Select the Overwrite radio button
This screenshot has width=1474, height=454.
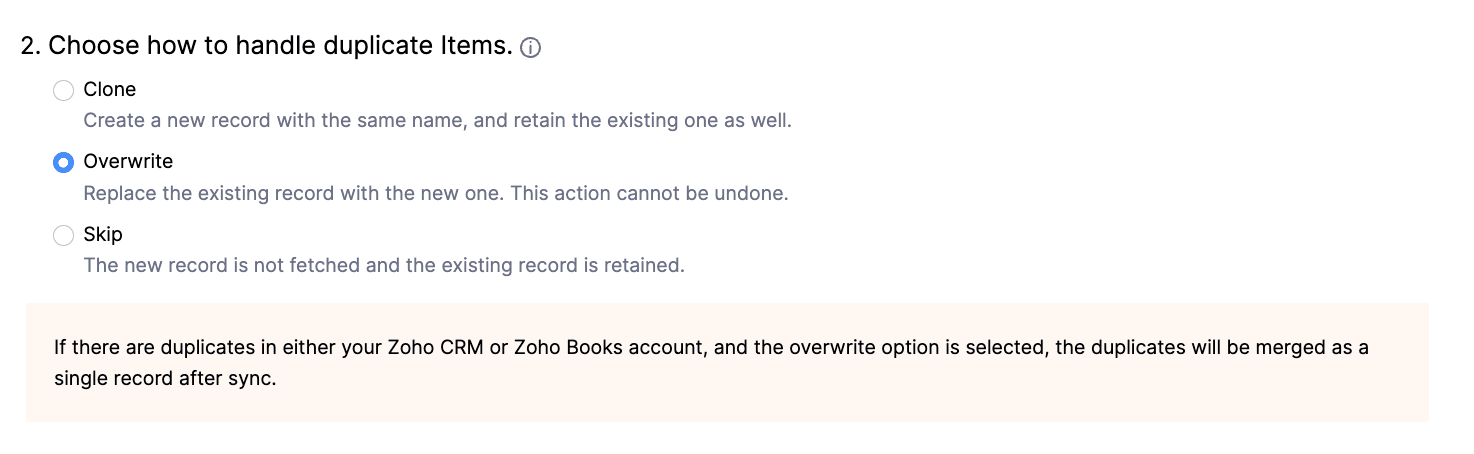63,162
